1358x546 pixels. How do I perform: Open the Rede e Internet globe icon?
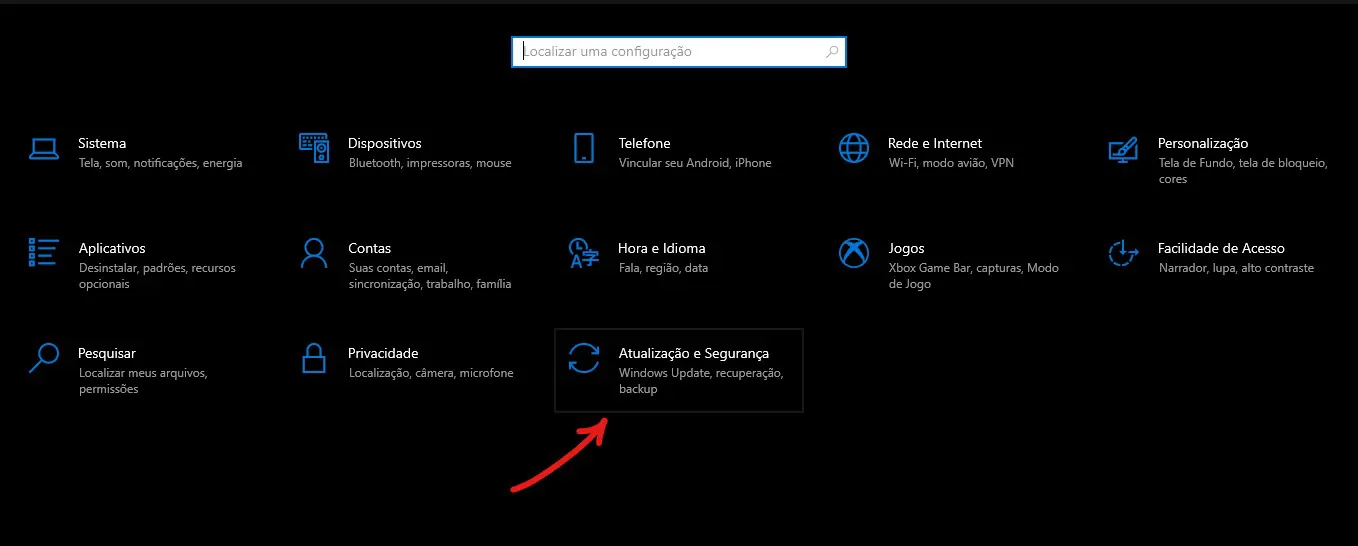pyautogui.click(x=854, y=148)
